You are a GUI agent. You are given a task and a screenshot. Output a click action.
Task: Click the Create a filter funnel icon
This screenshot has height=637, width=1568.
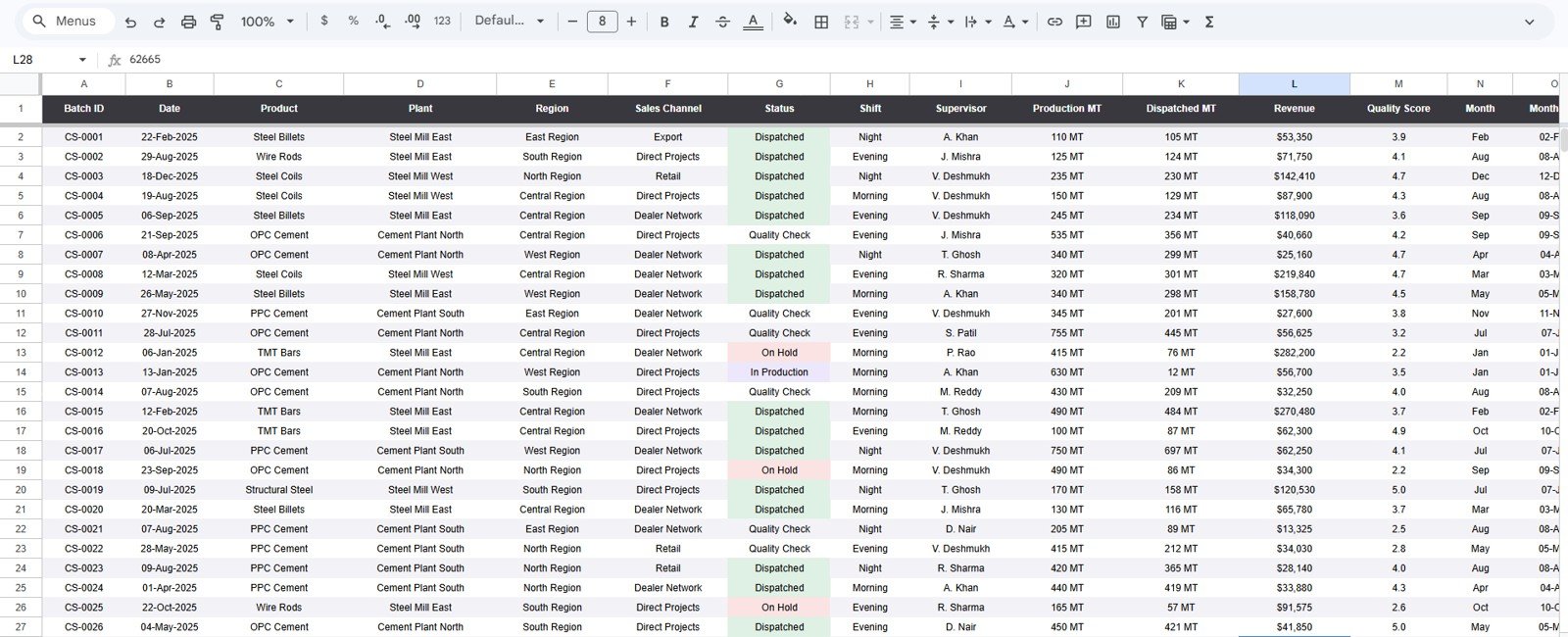(x=1142, y=22)
